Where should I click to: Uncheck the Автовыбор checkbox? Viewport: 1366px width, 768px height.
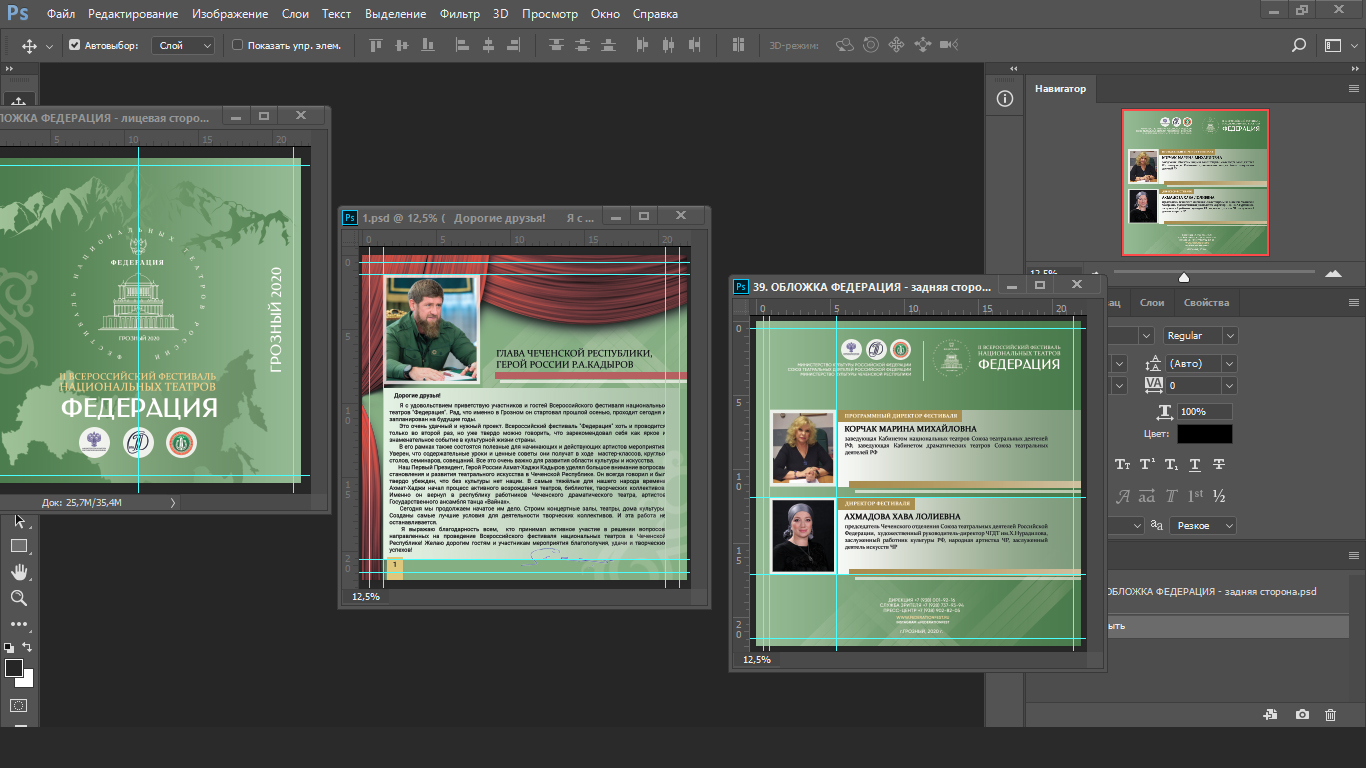(74, 45)
